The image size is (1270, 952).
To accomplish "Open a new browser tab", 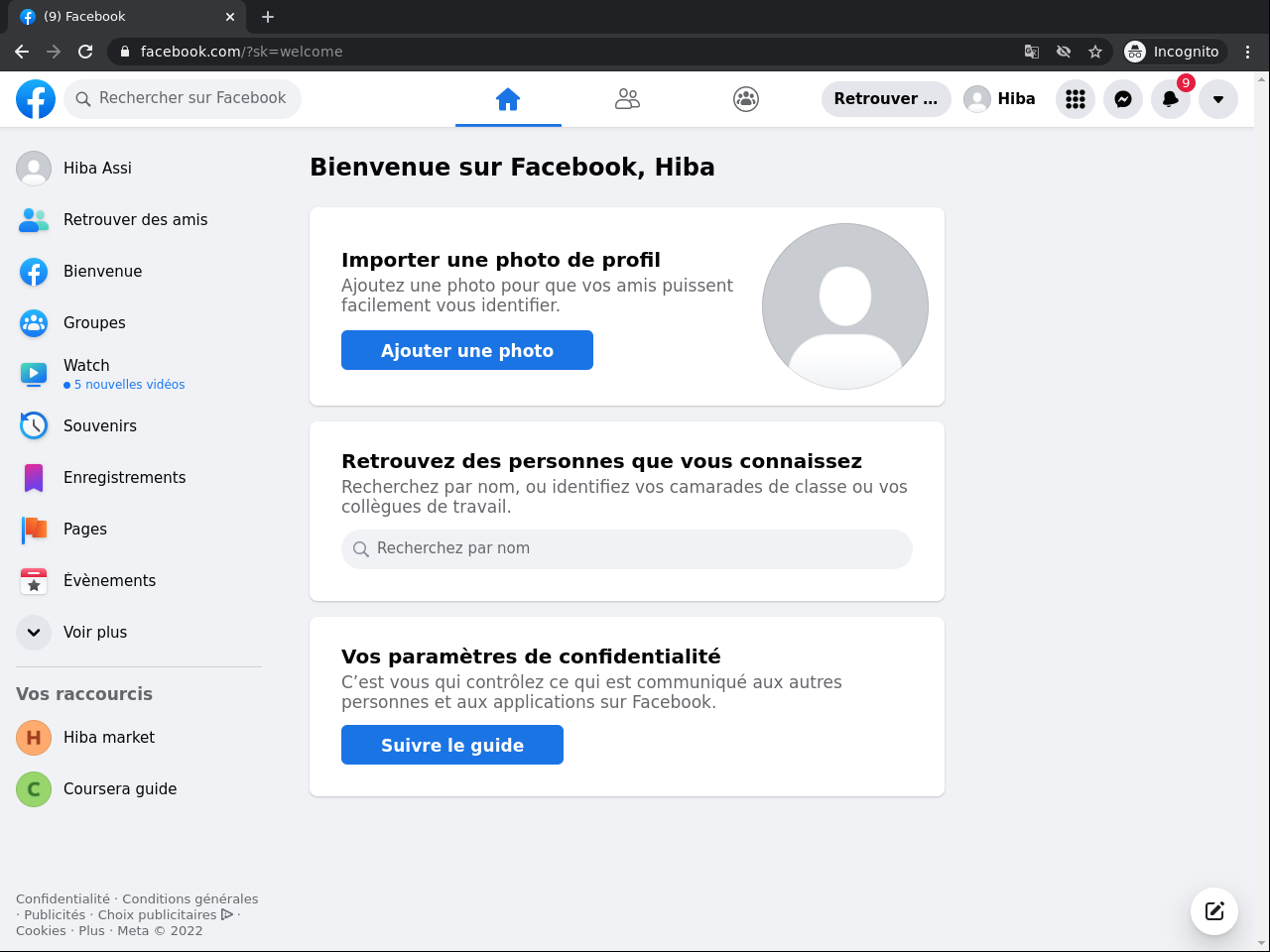I will pos(268,17).
